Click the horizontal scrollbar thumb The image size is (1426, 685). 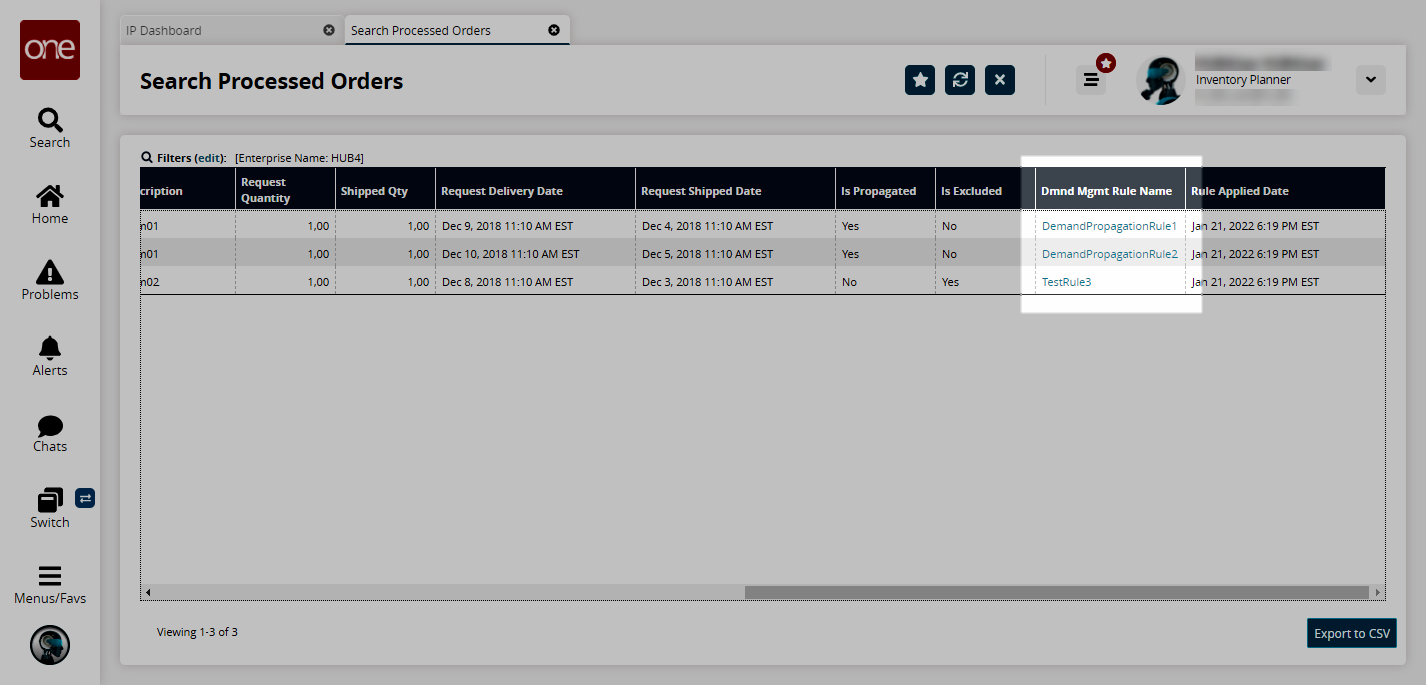(1056, 593)
